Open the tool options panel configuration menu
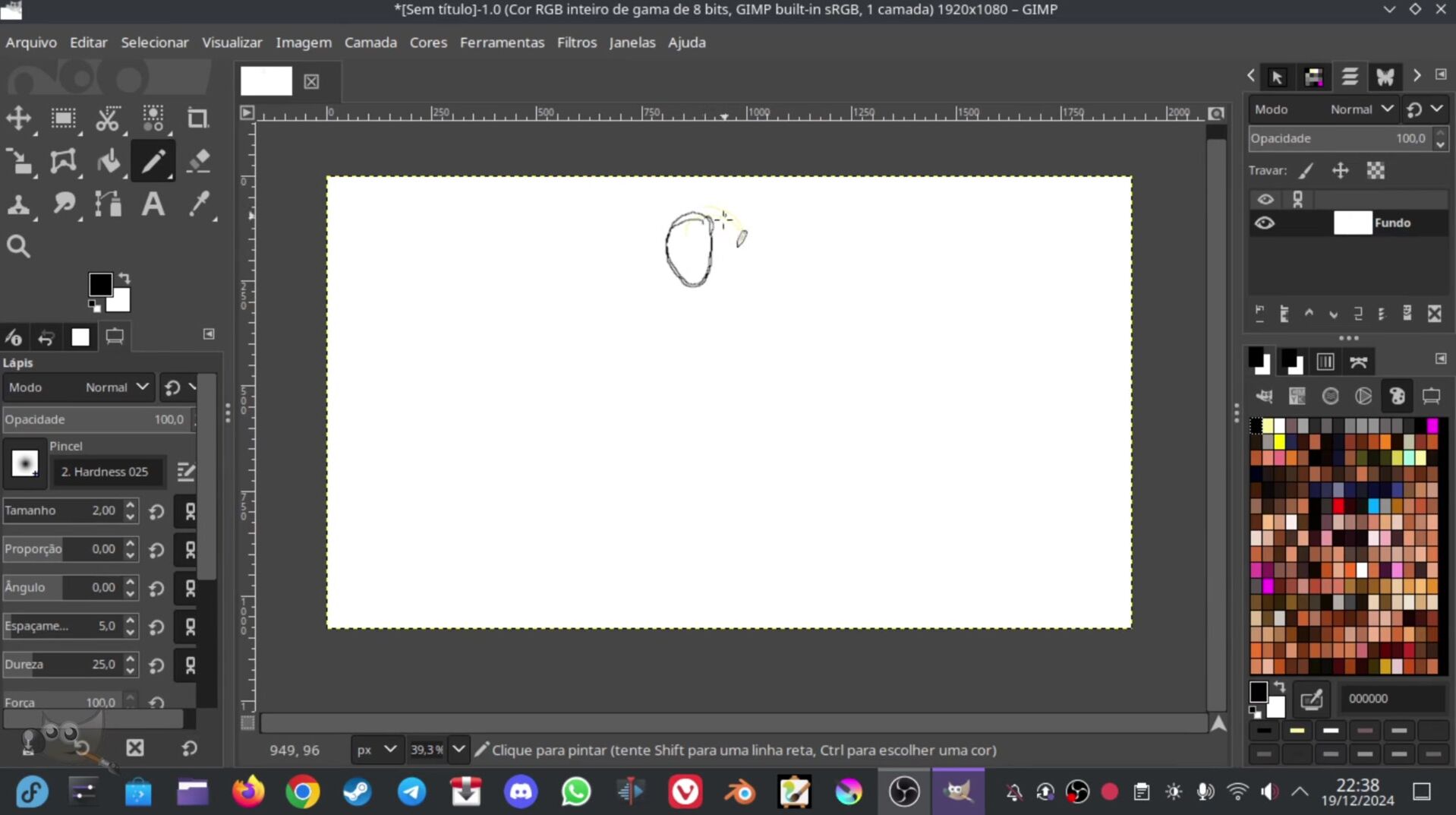 point(209,334)
